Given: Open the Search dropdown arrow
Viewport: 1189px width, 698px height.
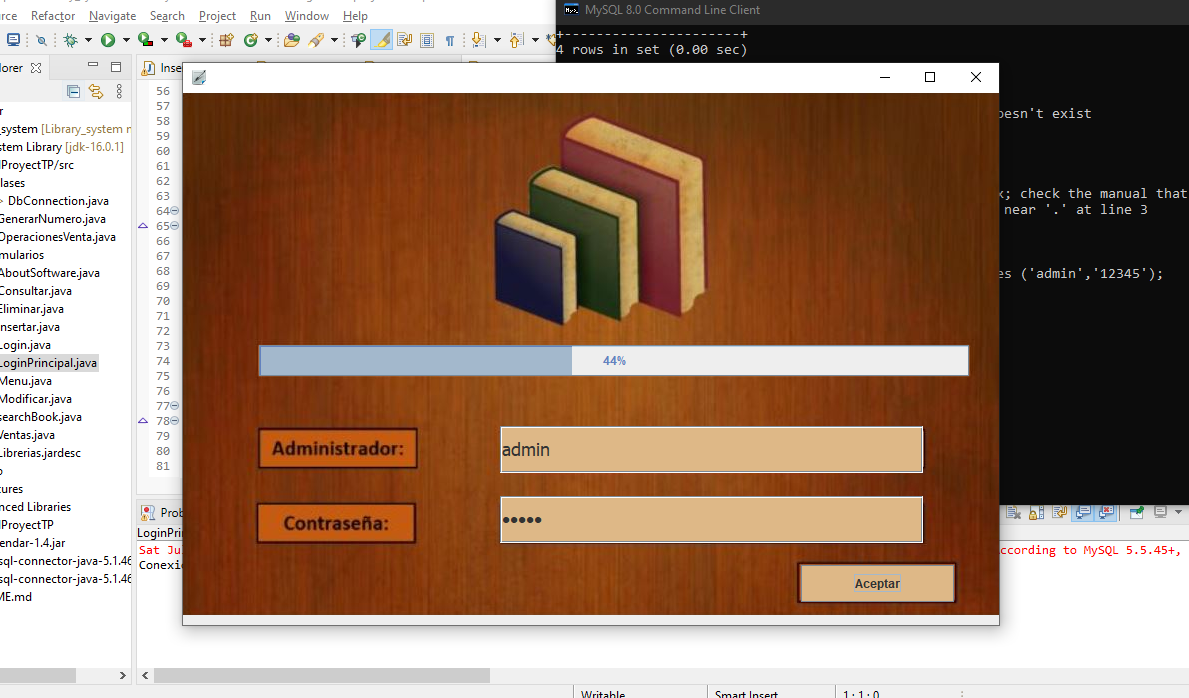Looking at the screenshot, I should tap(334, 39).
